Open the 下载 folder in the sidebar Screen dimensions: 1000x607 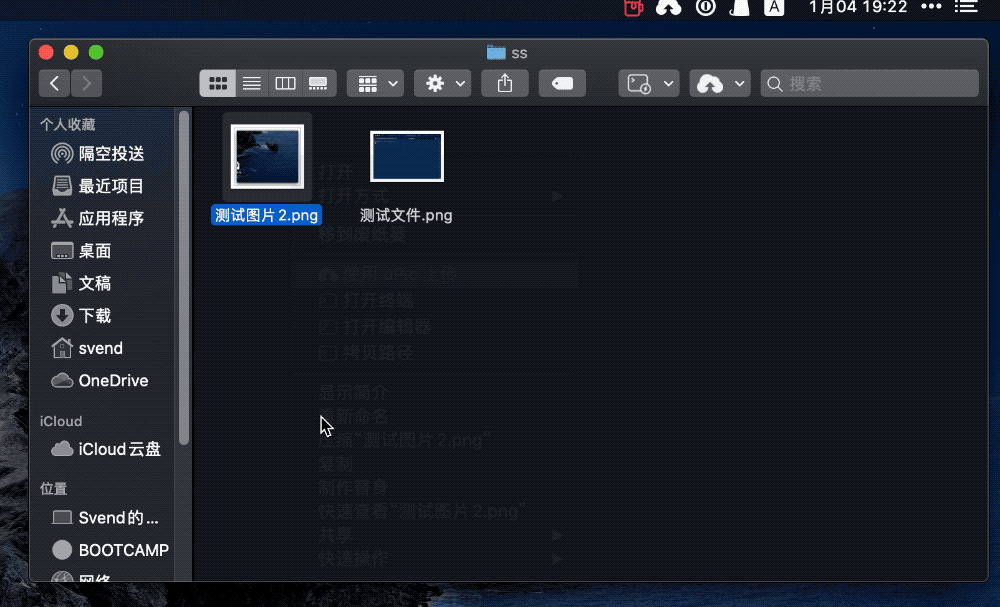point(81,316)
